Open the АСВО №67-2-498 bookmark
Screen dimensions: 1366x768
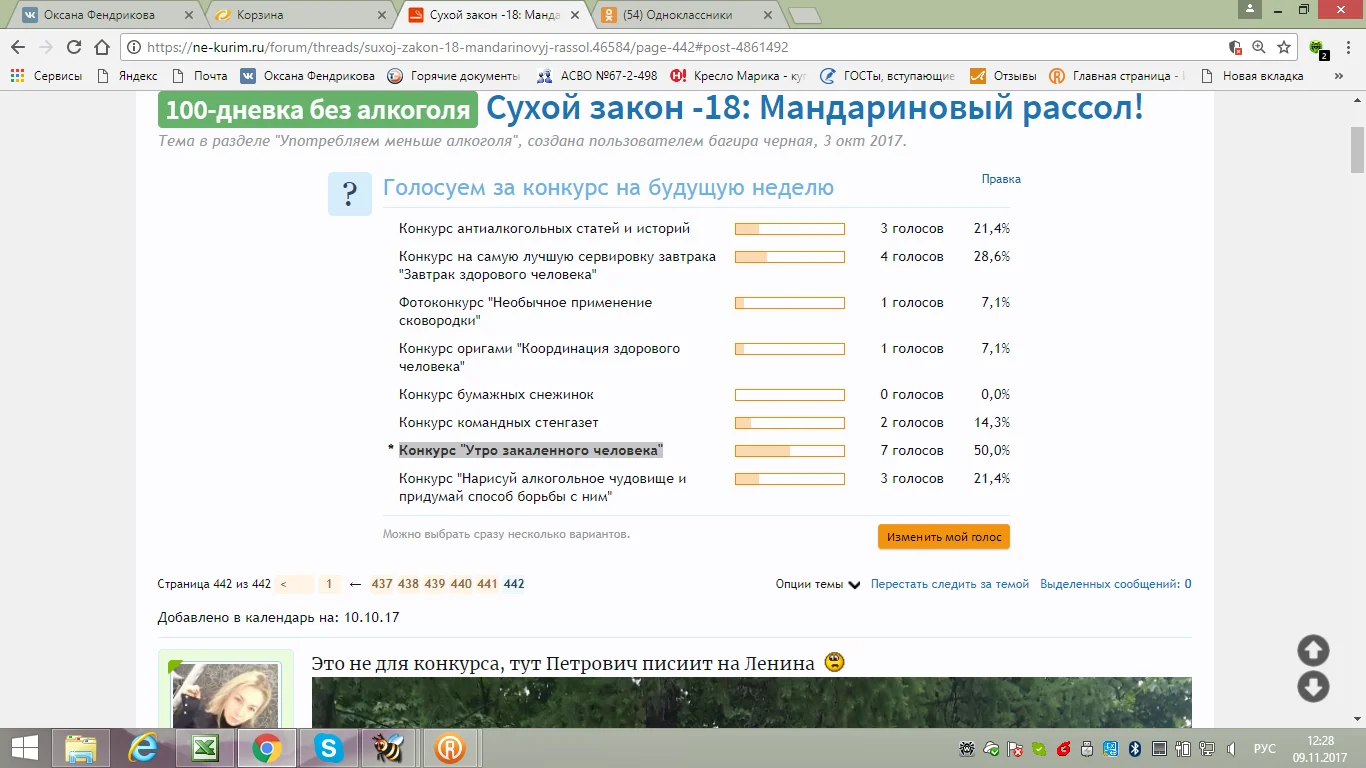[x=598, y=76]
